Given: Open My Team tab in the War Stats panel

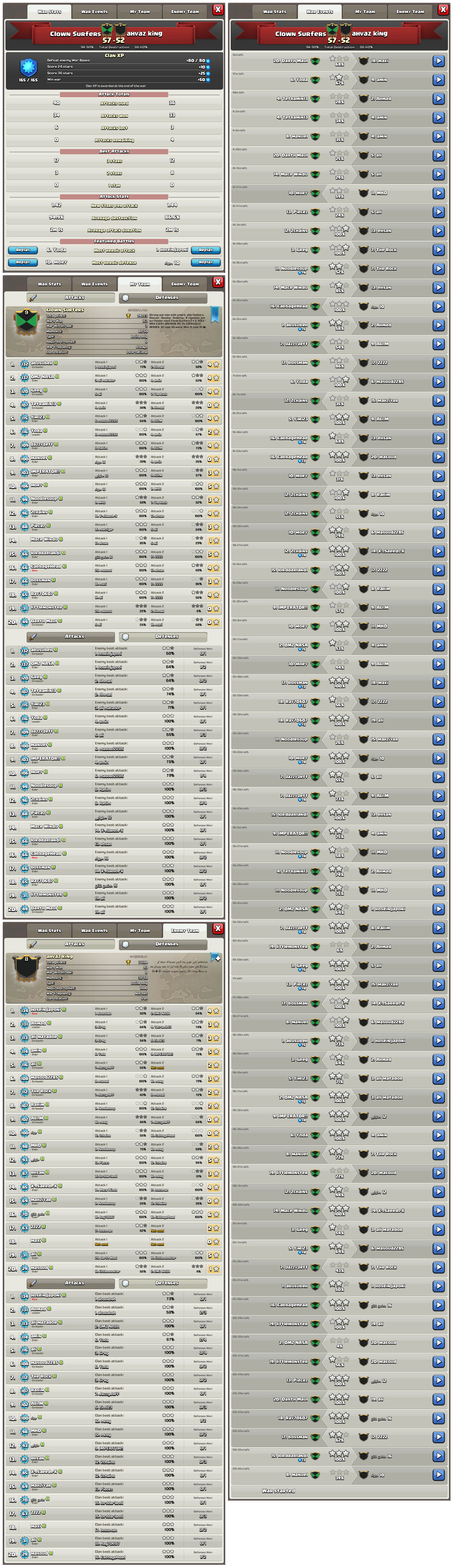Looking at the screenshot, I should [x=139, y=12].
